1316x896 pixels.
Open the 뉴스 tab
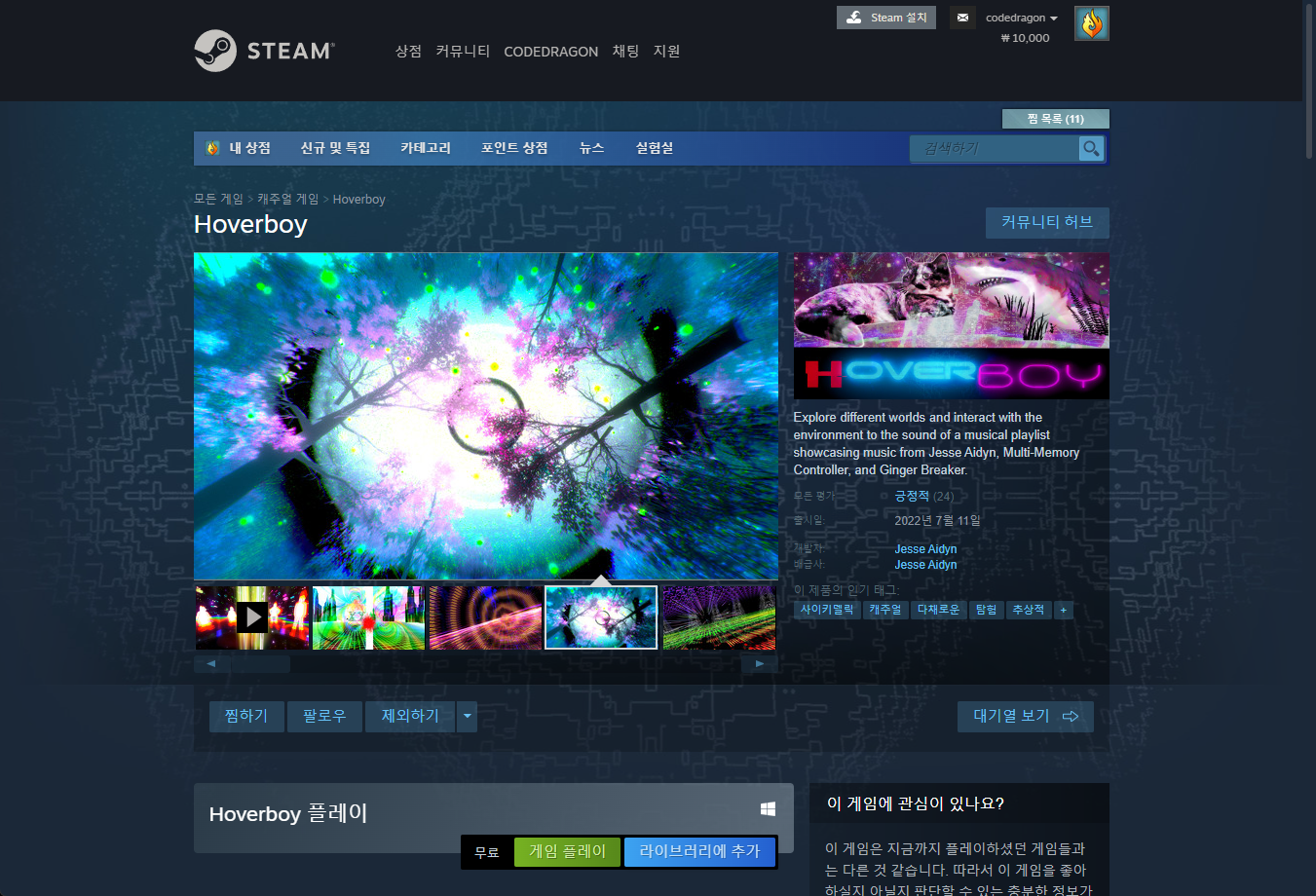coord(591,148)
